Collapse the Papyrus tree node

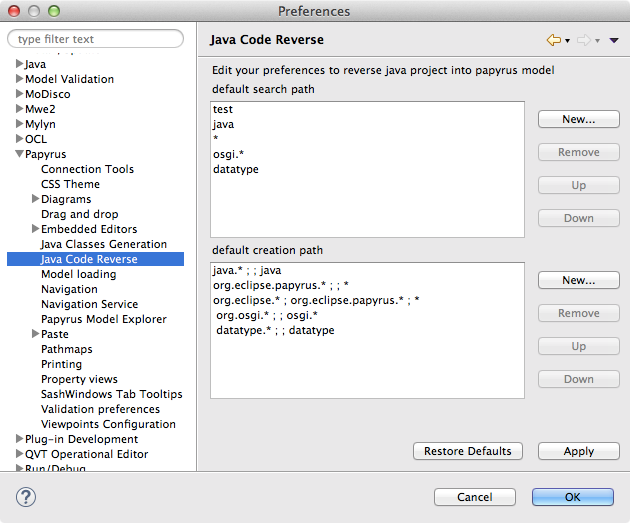click(19, 155)
